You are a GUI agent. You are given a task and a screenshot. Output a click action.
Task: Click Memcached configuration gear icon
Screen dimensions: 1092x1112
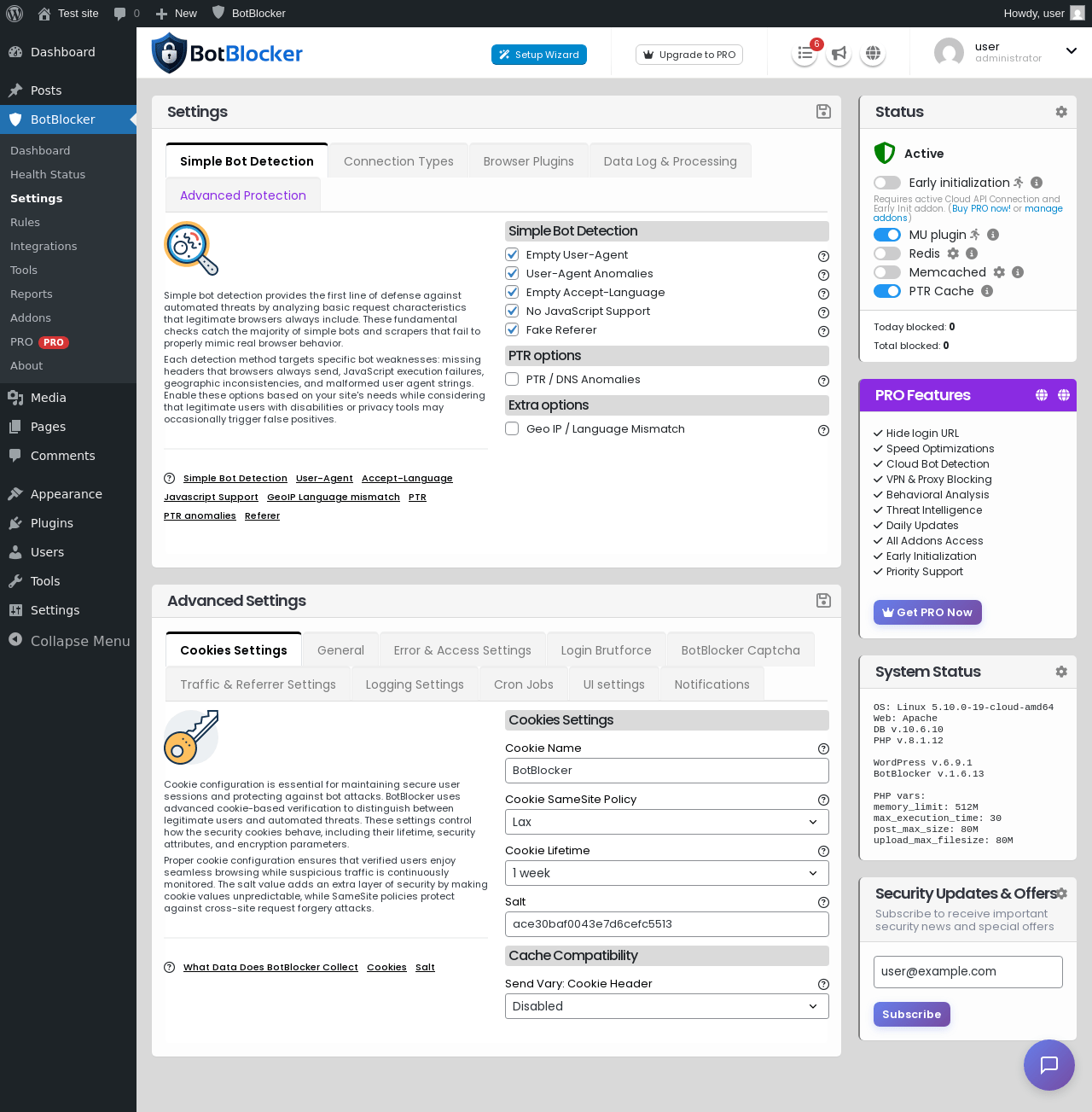click(x=999, y=272)
